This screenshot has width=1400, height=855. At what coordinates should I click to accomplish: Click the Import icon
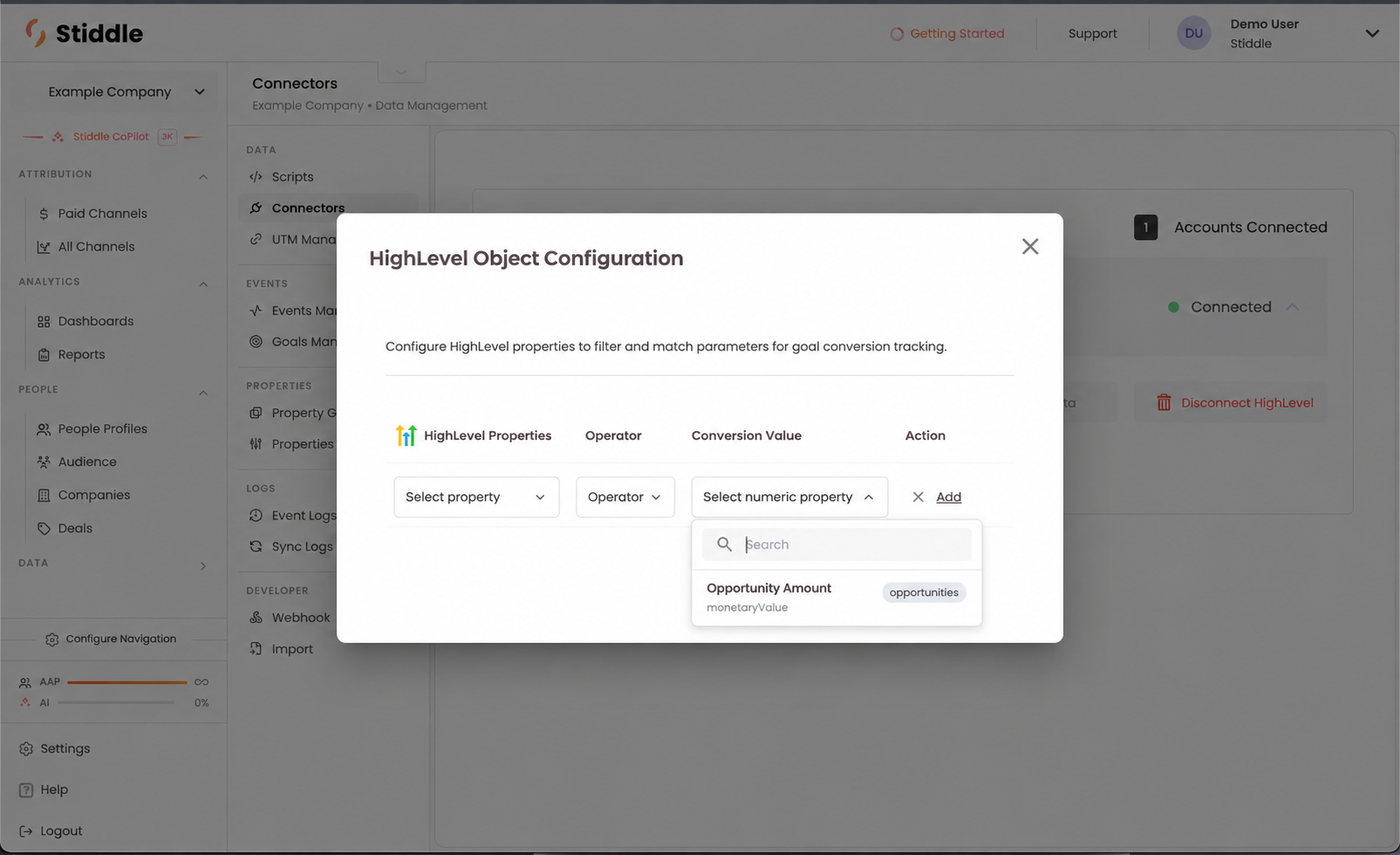pyautogui.click(x=256, y=649)
